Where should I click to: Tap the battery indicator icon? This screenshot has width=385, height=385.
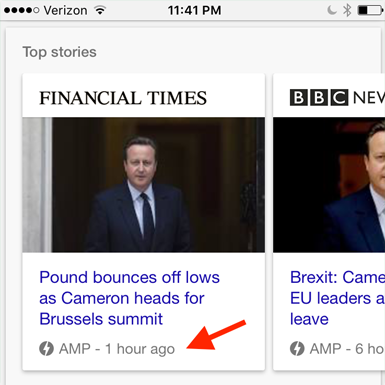tap(370, 10)
